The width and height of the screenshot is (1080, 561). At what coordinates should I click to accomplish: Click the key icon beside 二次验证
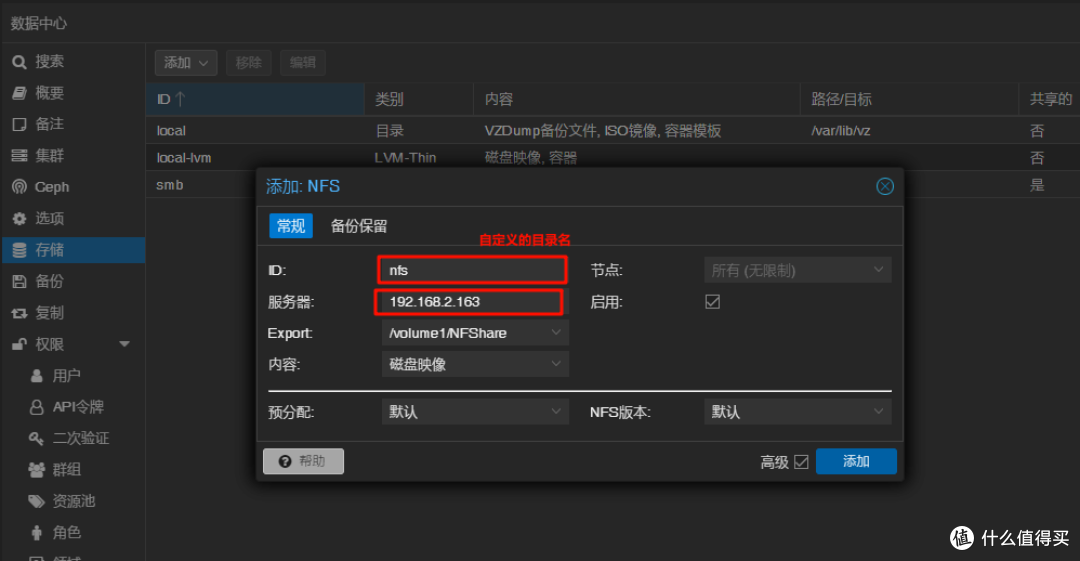point(37,438)
